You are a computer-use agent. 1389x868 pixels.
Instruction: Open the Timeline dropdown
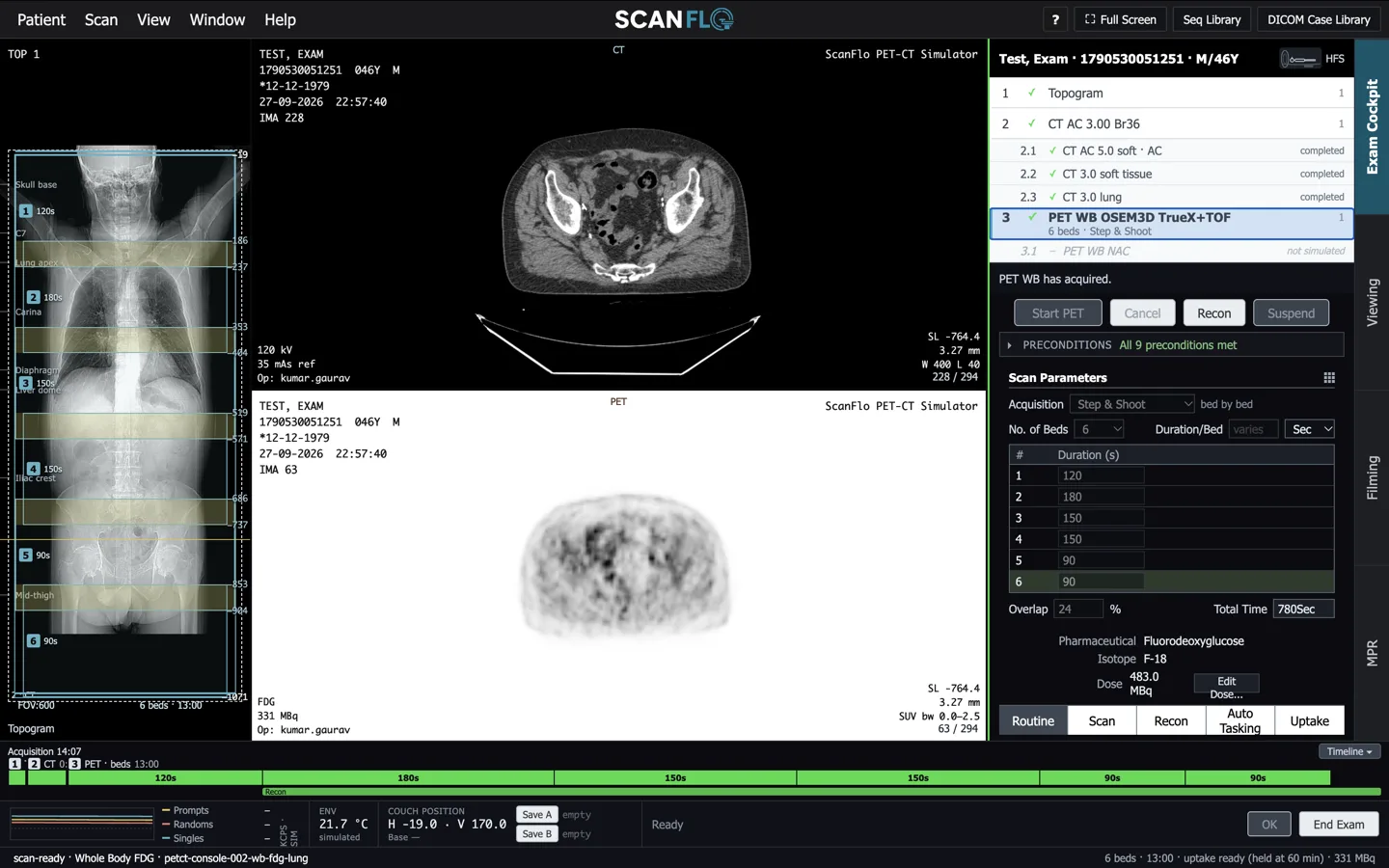1349,751
